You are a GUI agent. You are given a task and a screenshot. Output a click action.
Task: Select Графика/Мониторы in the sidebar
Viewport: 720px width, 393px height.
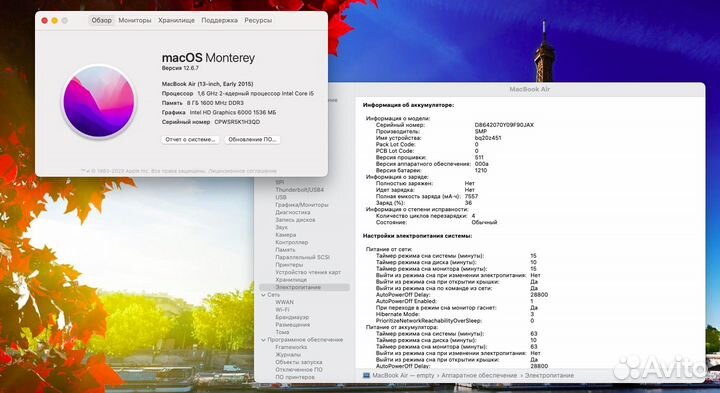[x=302, y=205]
